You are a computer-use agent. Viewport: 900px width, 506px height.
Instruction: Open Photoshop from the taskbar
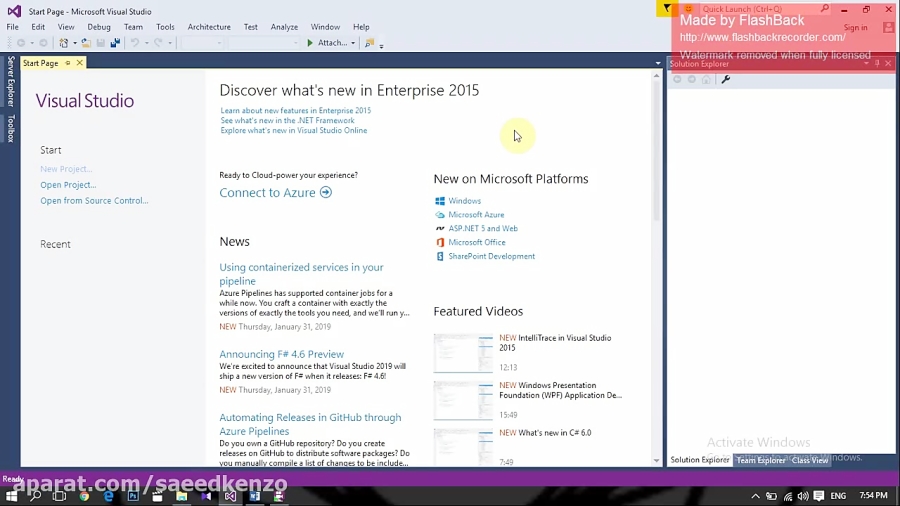[x=133, y=496]
